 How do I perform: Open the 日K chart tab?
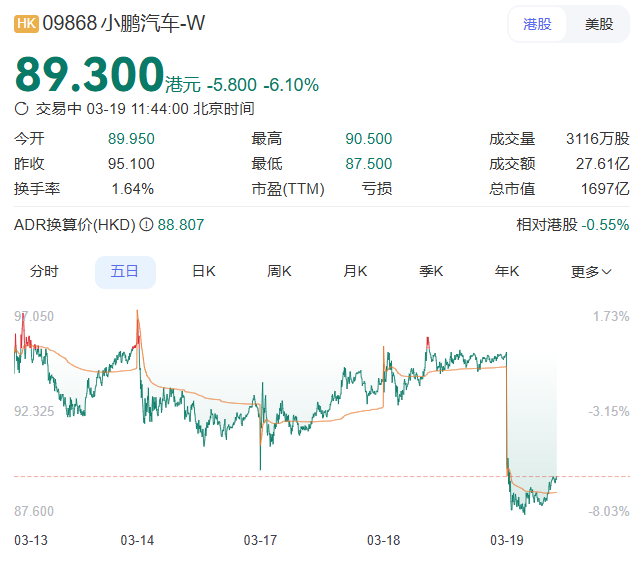pos(204,271)
